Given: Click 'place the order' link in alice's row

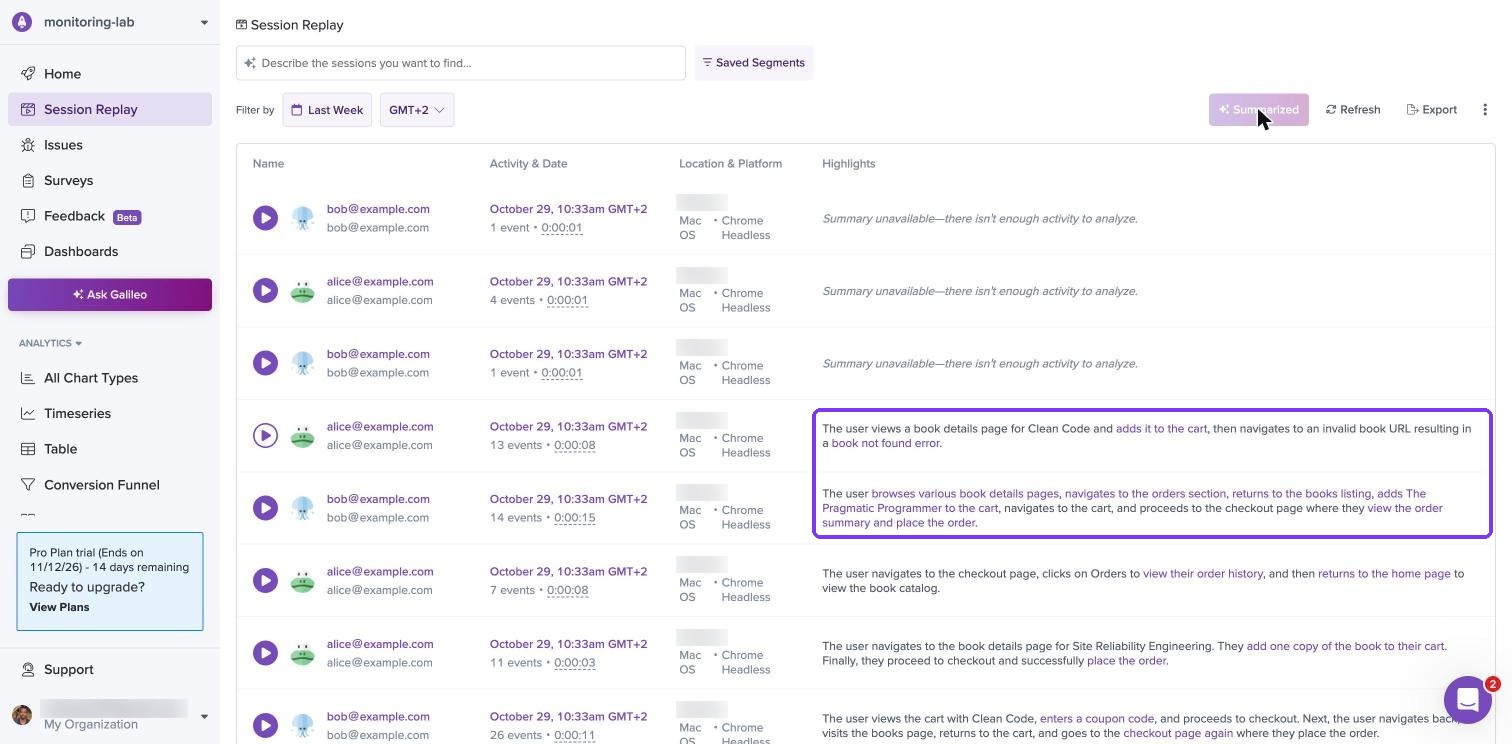Looking at the screenshot, I should pyautogui.click(x=1126, y=661).
